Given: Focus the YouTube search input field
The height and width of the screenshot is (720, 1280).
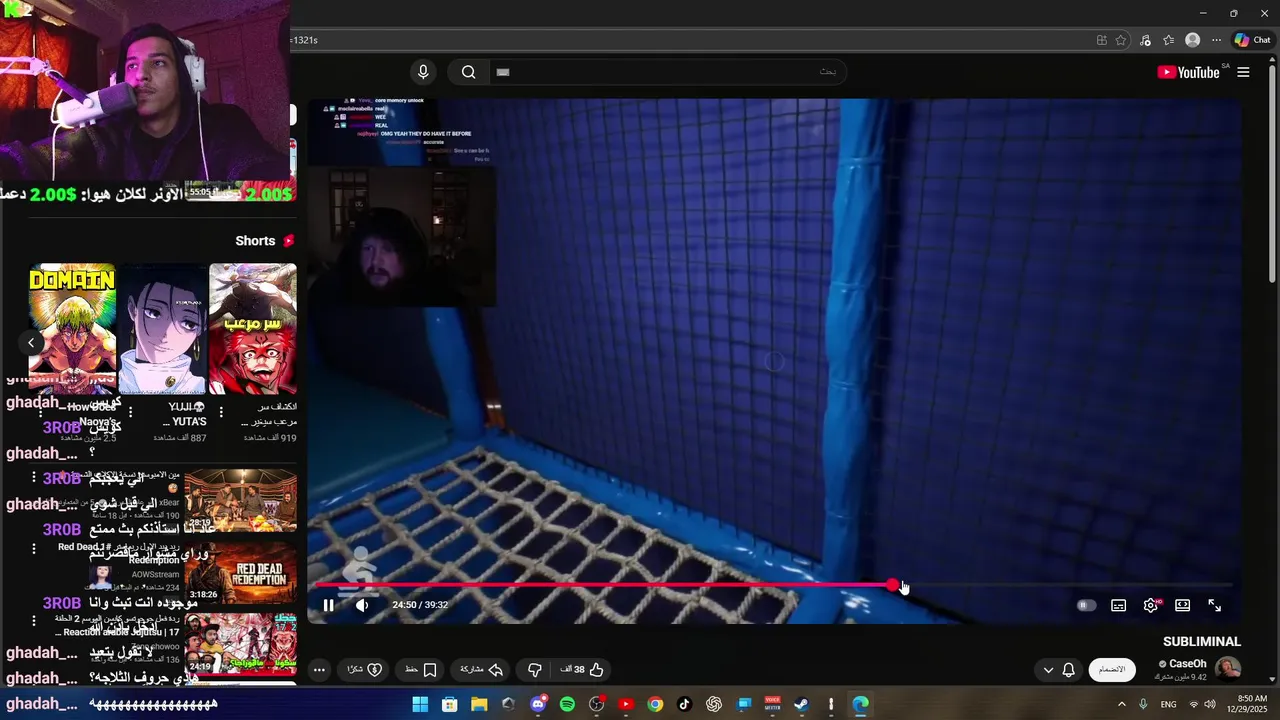Looking at the screenshot, I should click(666, 72).
